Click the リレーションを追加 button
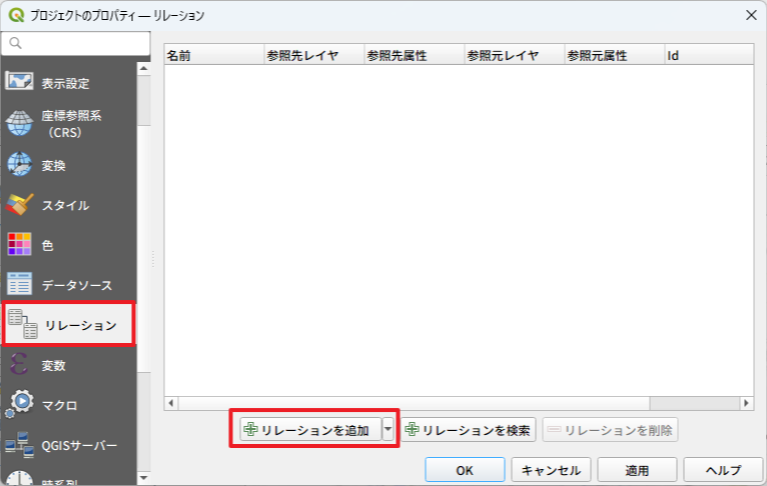Viewport: 767px width, 486px height. (x=309, y=430)
